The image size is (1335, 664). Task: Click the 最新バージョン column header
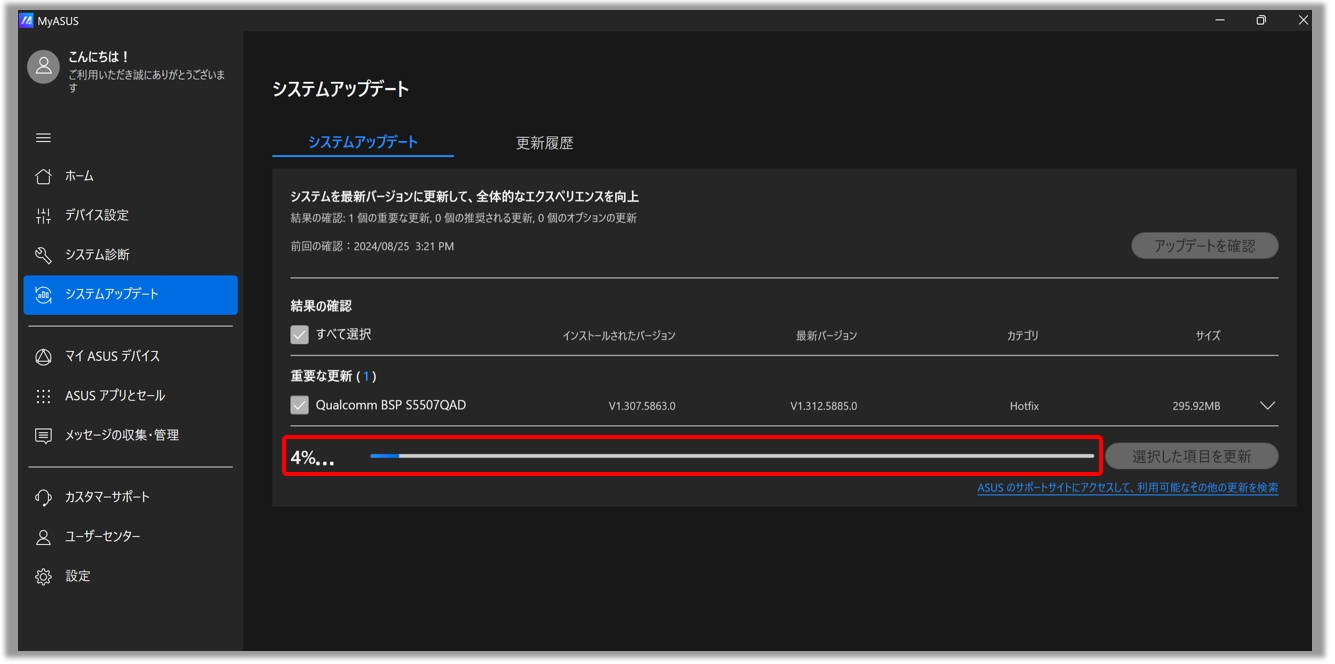pyautogui.click(x=826, y=336)
